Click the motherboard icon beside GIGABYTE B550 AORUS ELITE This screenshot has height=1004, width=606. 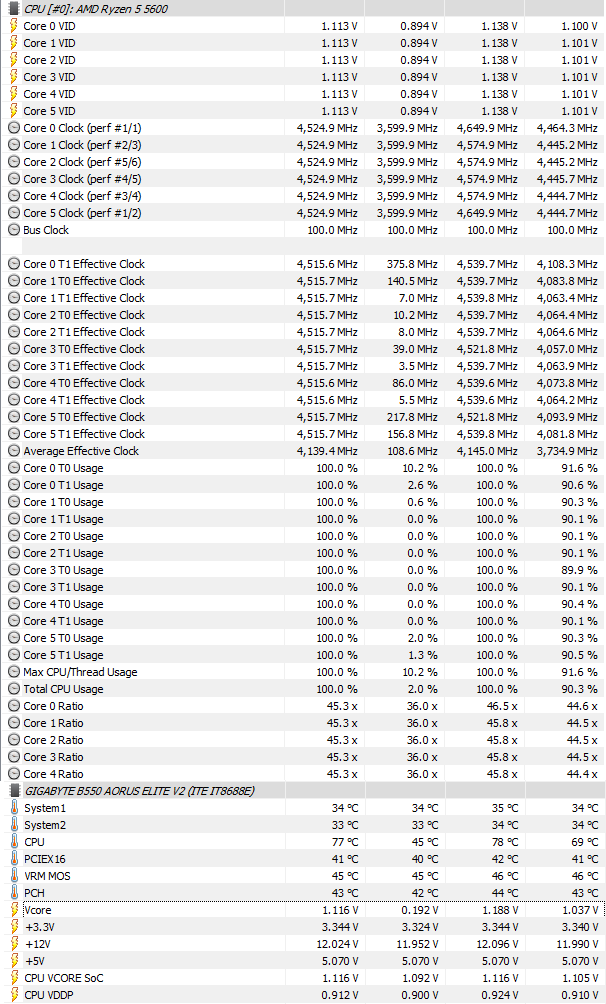tap(13, 791)
